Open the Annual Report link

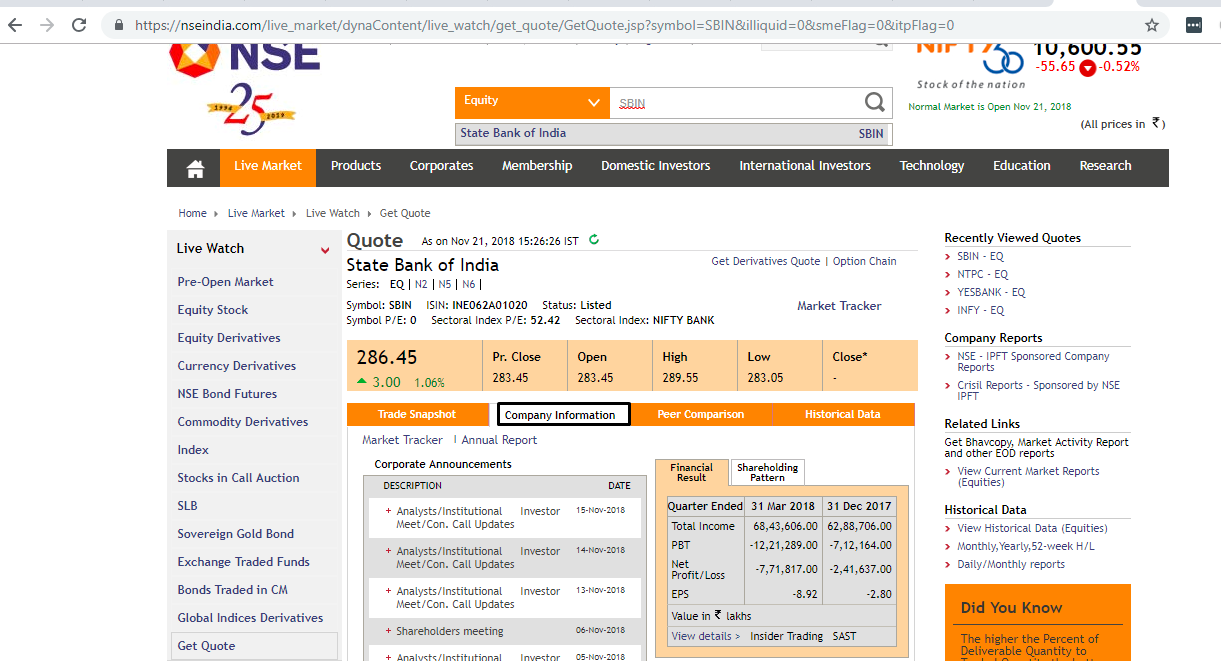coord(499,440)
